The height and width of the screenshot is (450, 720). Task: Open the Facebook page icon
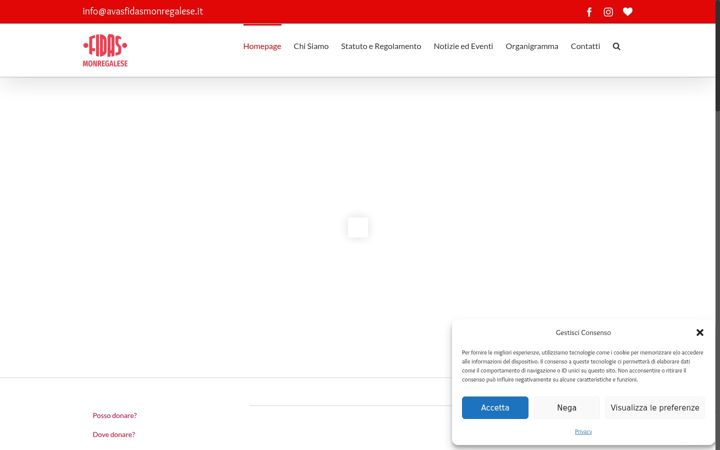tap(589, 12)
